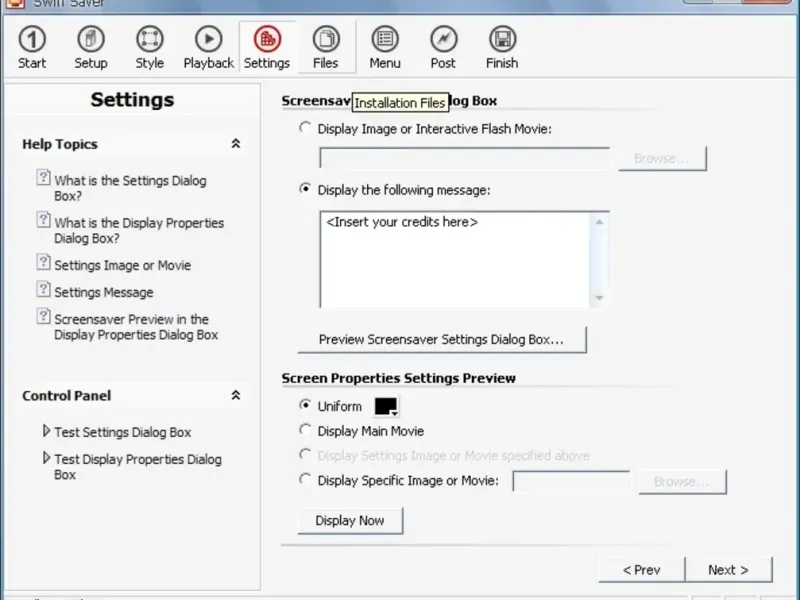Select Display Main Movie radio option
Screen dimensions: 800x600
(x=305, y=430)
